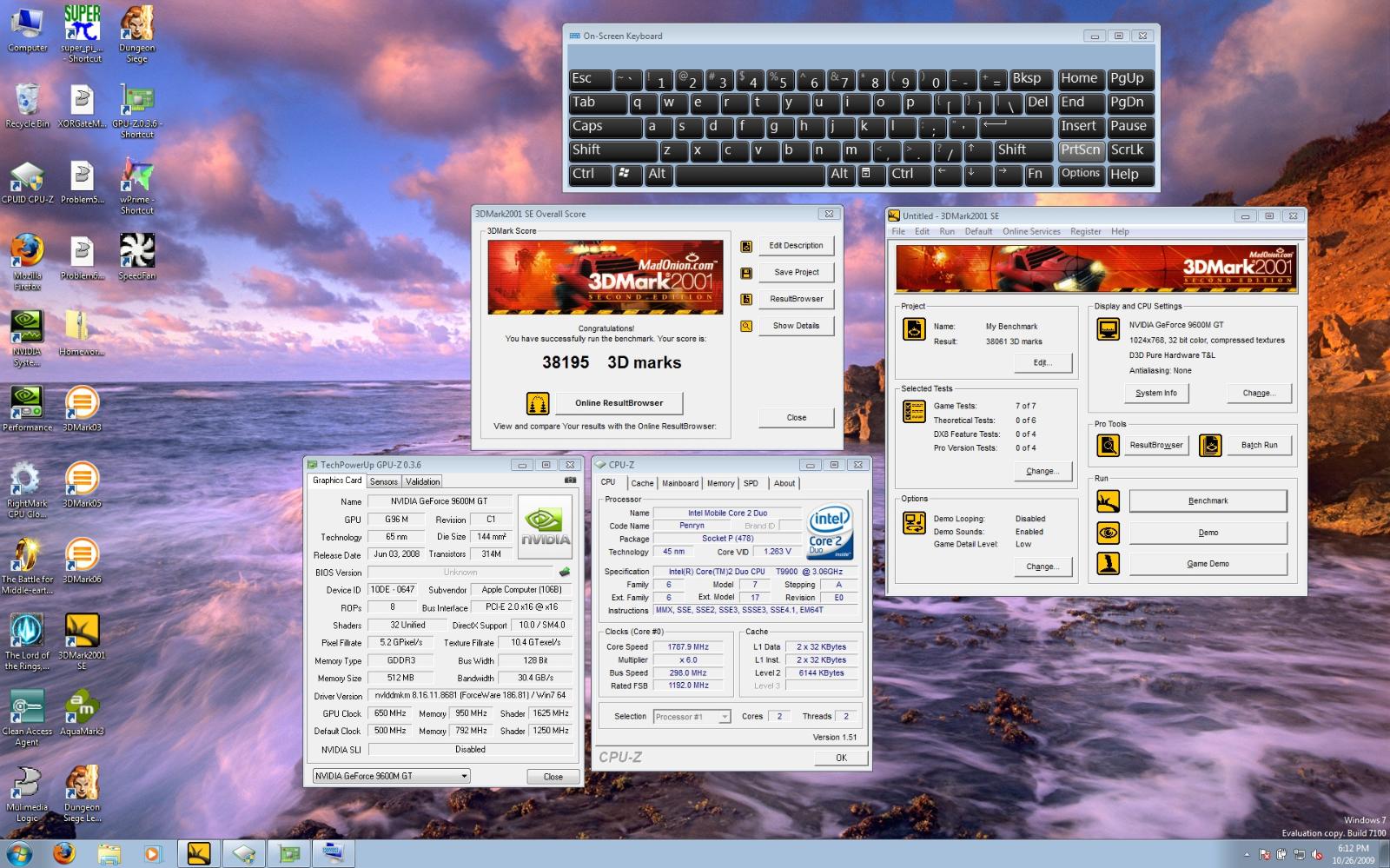Viewport: 1390px width, 868px height.
Task: Click Close button in GPU-Z window
Action: (x=553, y=777)
